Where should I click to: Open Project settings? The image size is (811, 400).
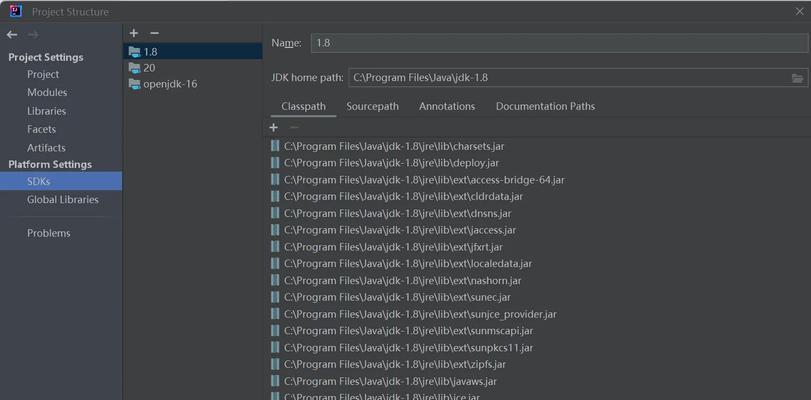(x=43, y=75)
